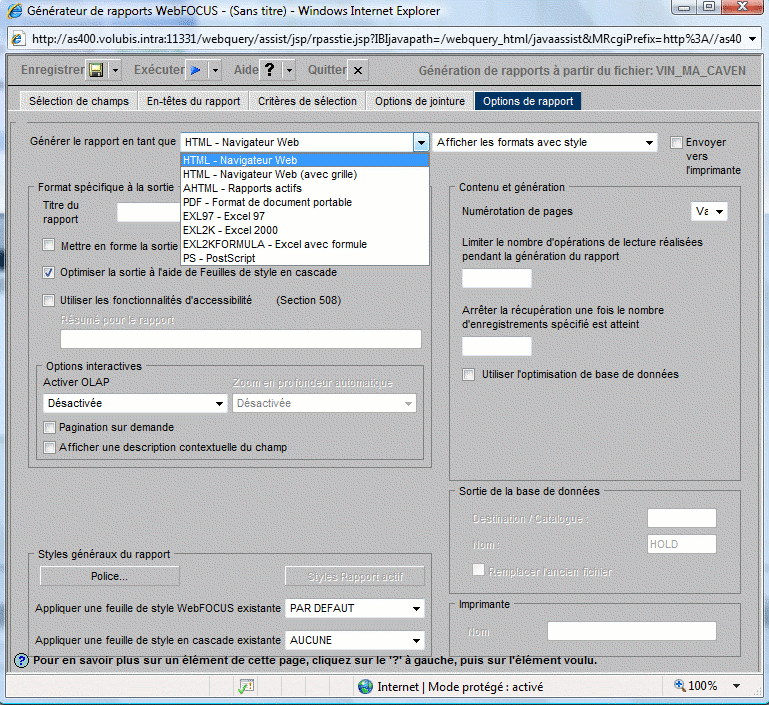Image resolution: width=769 pixels, height=705 pixels.
Task: Click the record retrieval limit input field
Action: [x=497, y=347]
